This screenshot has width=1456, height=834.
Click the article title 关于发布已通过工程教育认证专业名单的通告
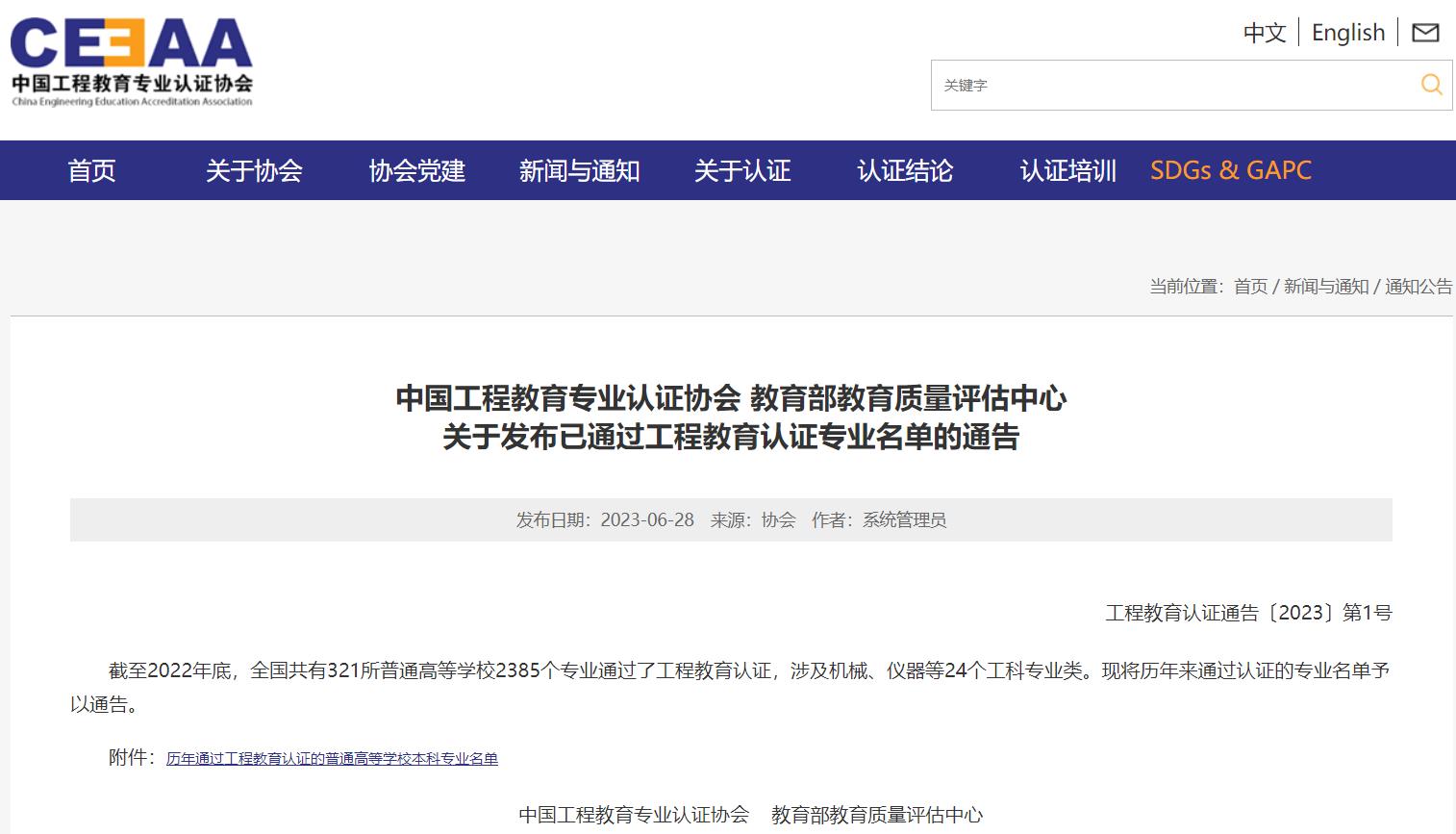click(x=731, y=437)
